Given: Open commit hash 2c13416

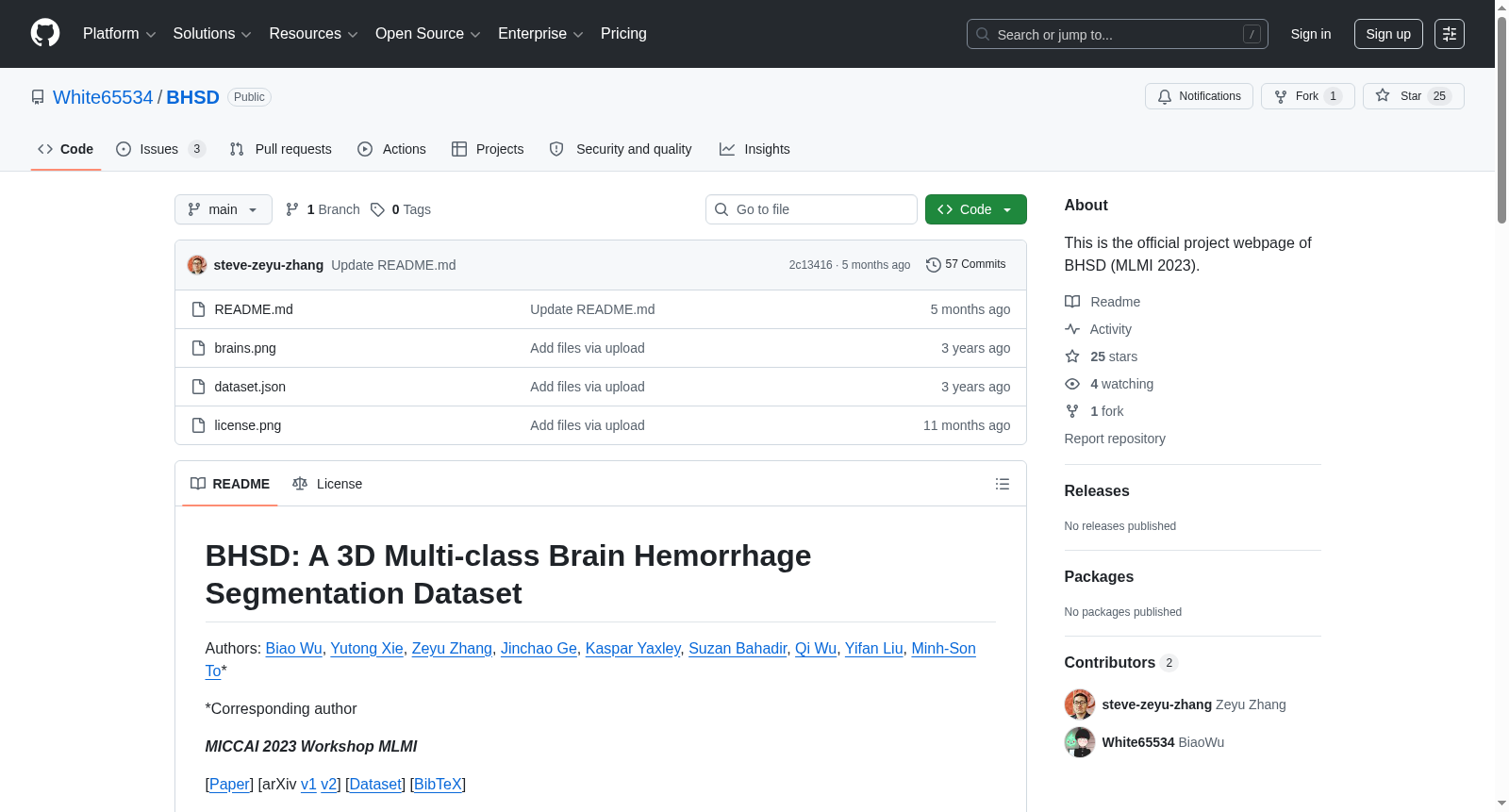Looking at the screenshot, I should coord(811,265).
